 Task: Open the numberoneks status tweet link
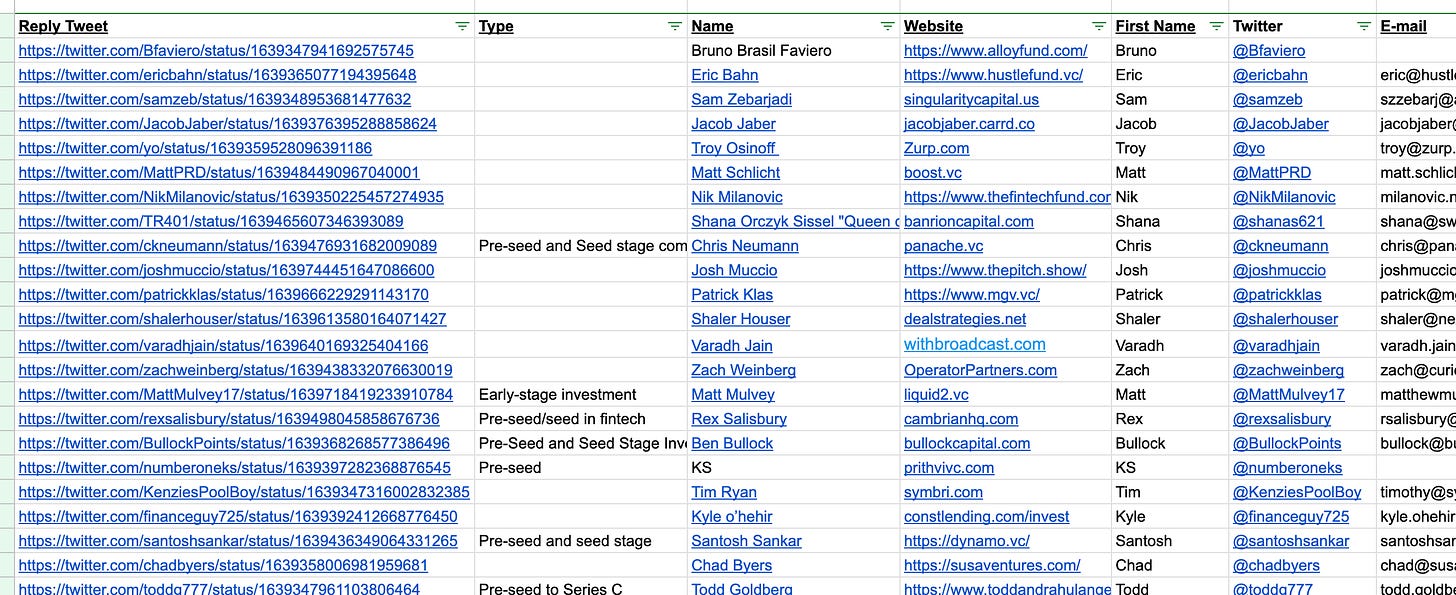click(235, 468)
